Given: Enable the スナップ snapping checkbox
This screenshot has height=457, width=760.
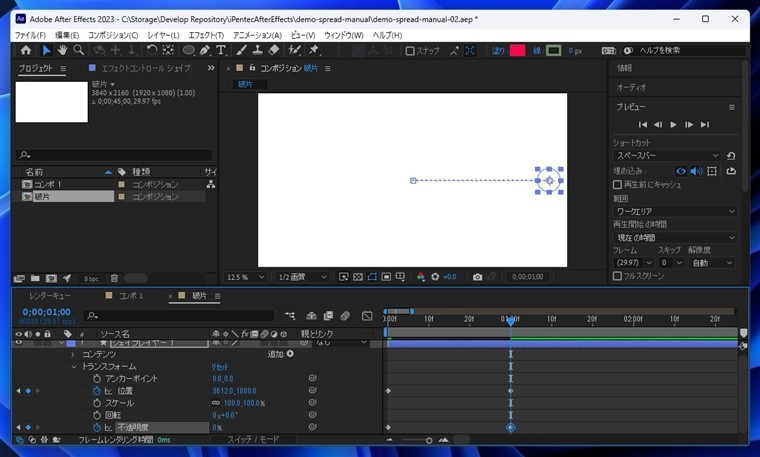Looking at the screenshot, I should coord(410,50).
